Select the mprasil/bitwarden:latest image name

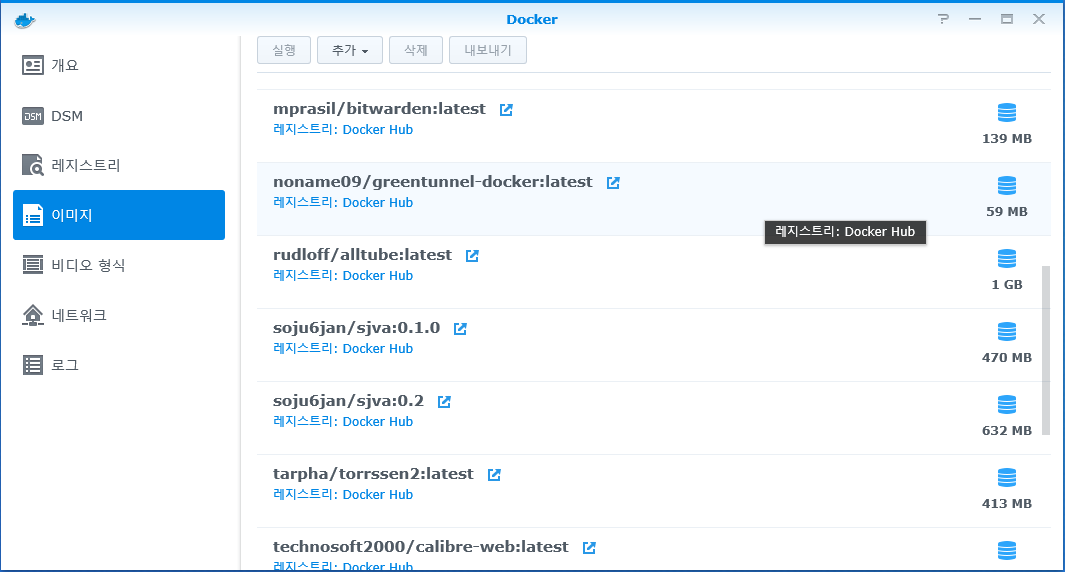(x=380, y=109)
